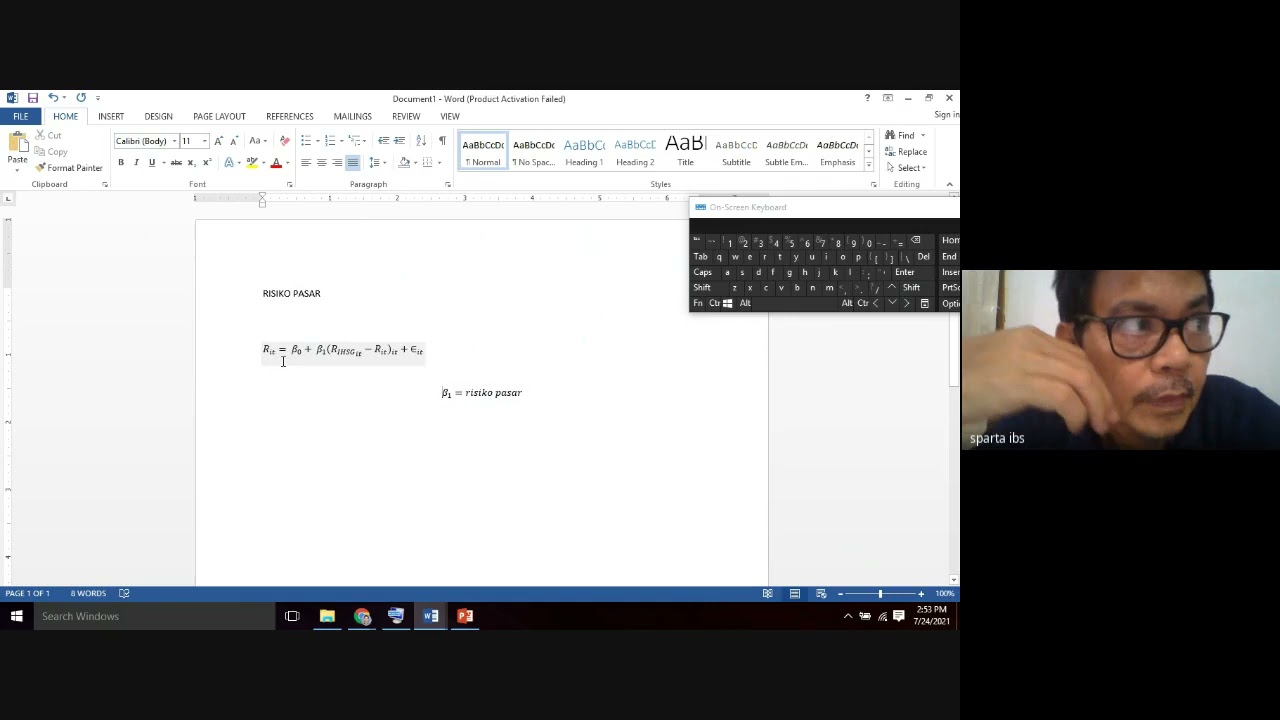Toggle justified text alignment
Screen dimensions: 1280x720
click(x=353, y=163)
